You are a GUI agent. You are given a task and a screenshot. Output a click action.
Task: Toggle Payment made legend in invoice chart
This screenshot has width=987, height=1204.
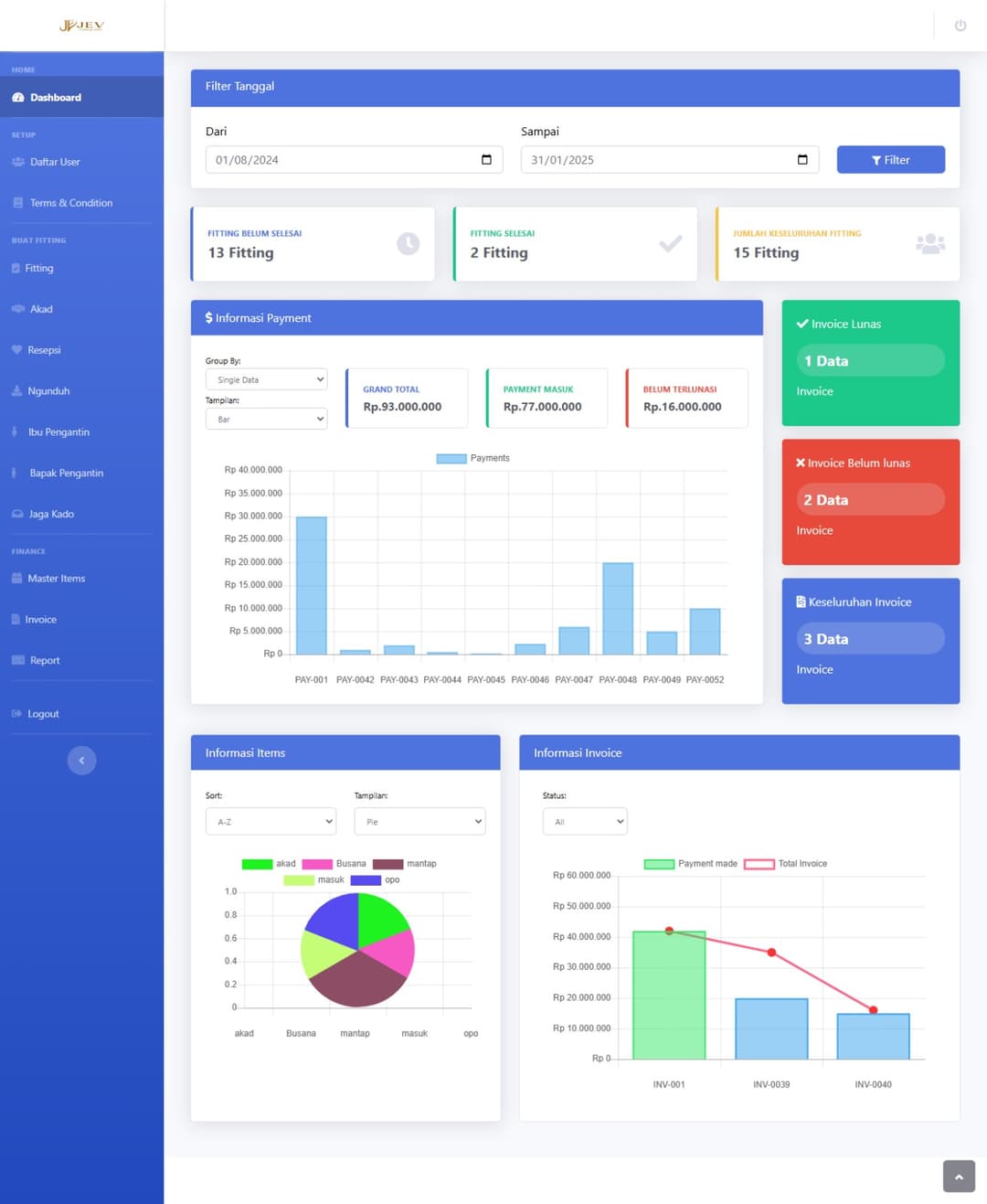[x=690, y=864]
